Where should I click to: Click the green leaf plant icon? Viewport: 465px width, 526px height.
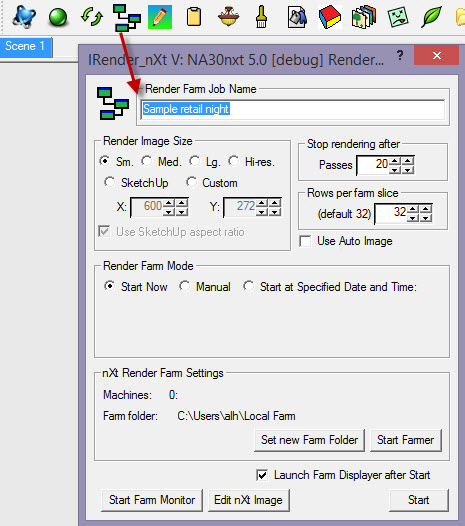pos(432,17)
